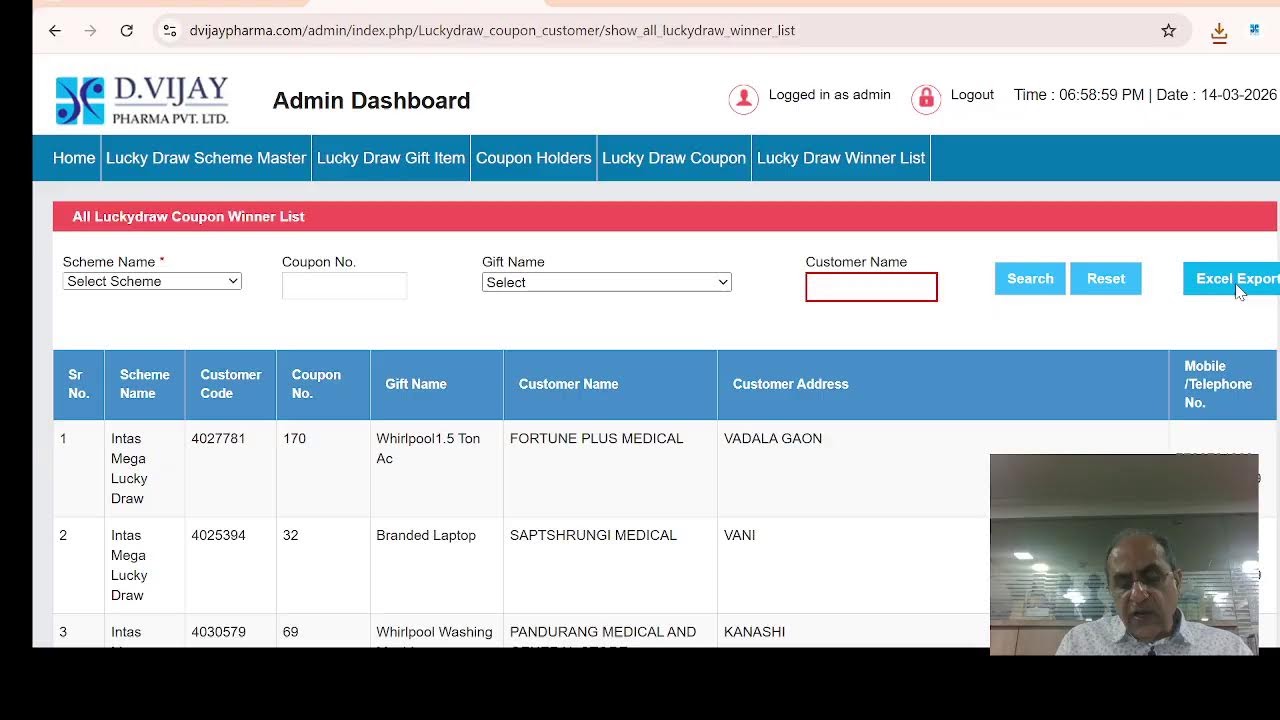Viewport: 1280px width, 720px height.
Task: Click the browser extension icon near downloads
Action: tap(1254, 30)
